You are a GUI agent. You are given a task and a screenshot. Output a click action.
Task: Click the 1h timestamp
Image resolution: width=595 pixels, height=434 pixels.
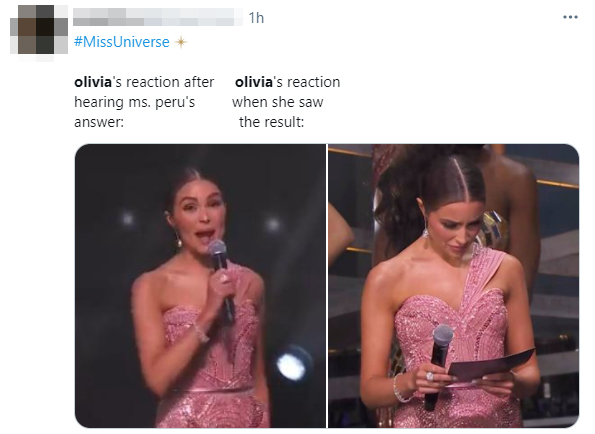click(x=256, y=18)
